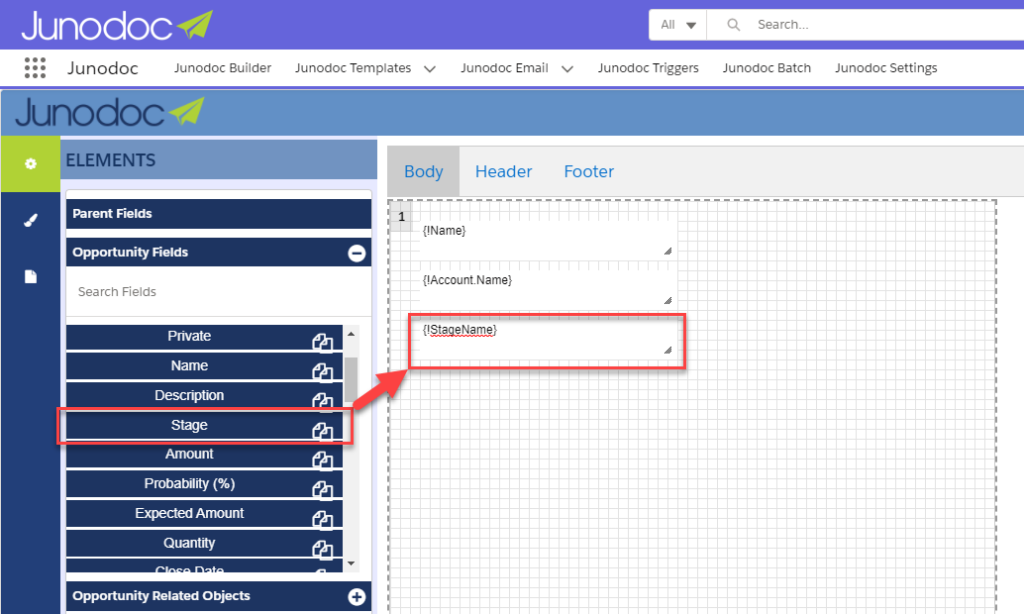Expand the Parent Fields section
The image size is (1024, 614).
tap(218, 214)
